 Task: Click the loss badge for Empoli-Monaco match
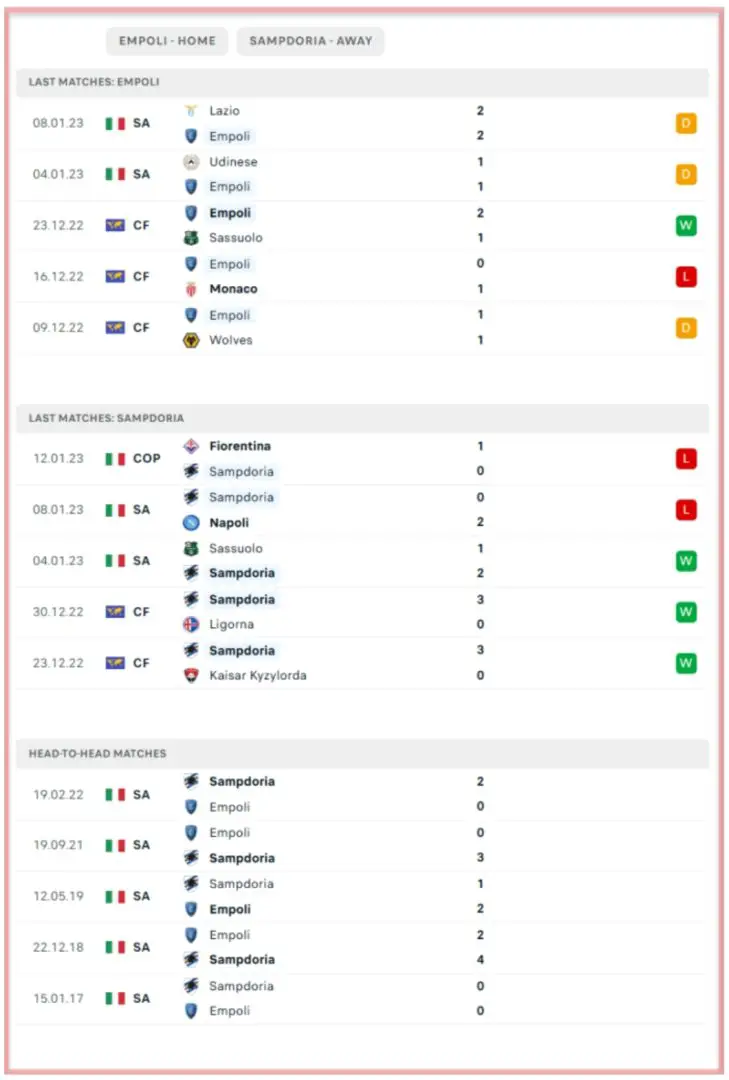click(685, 277)
